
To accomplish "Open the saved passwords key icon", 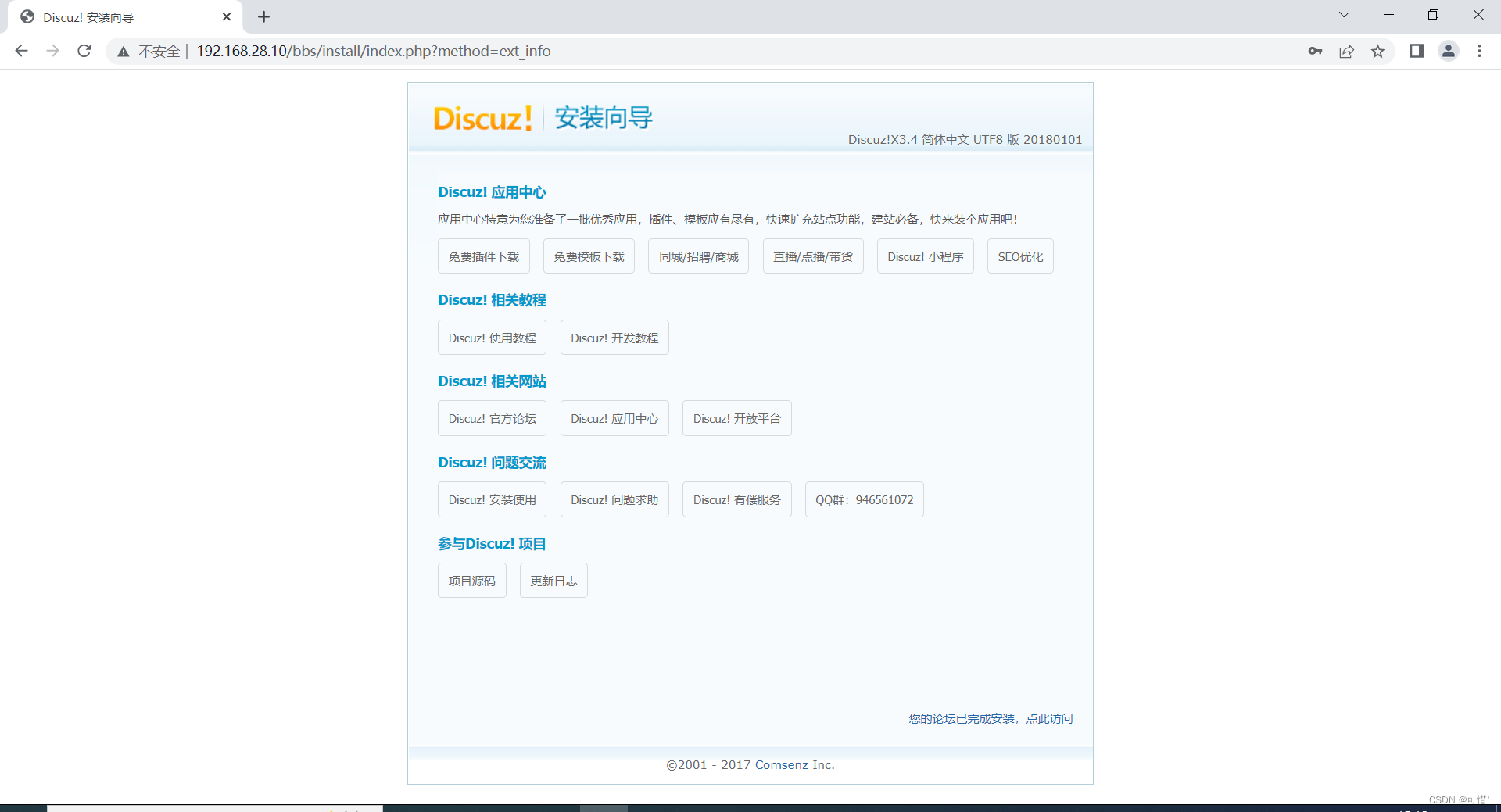I will tap(1315, 51).
